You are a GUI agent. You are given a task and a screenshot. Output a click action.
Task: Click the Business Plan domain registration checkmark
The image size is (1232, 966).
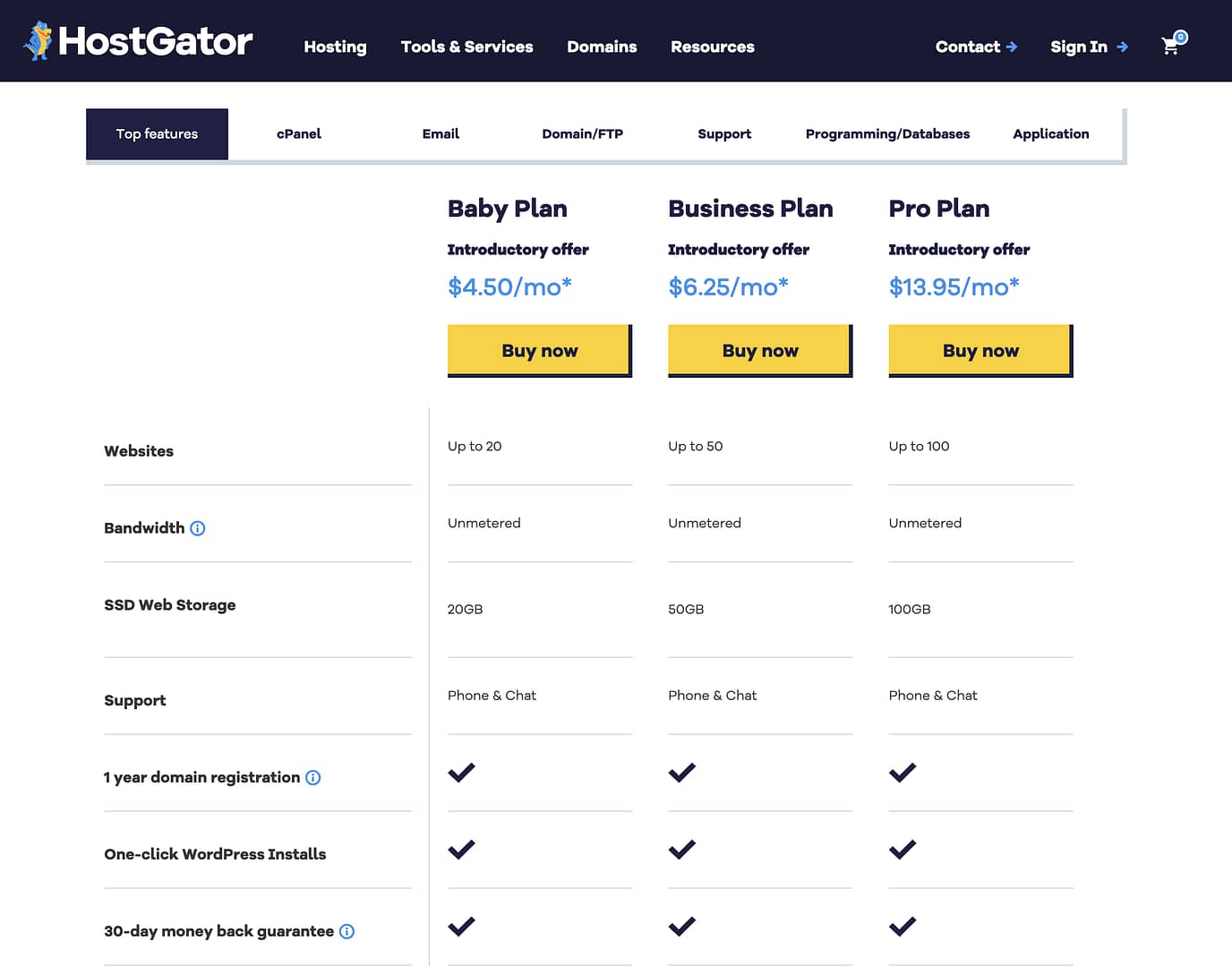coord(681,772)
